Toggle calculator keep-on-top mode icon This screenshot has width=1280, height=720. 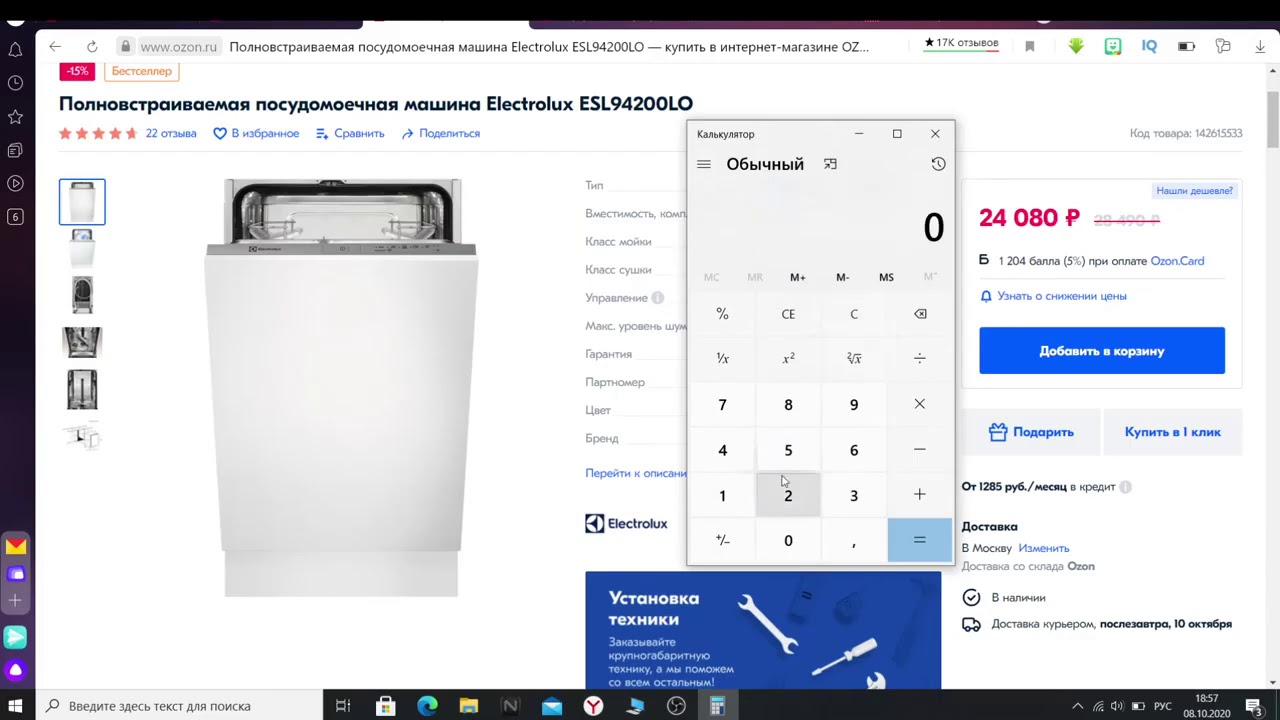(x=830, y=164)
